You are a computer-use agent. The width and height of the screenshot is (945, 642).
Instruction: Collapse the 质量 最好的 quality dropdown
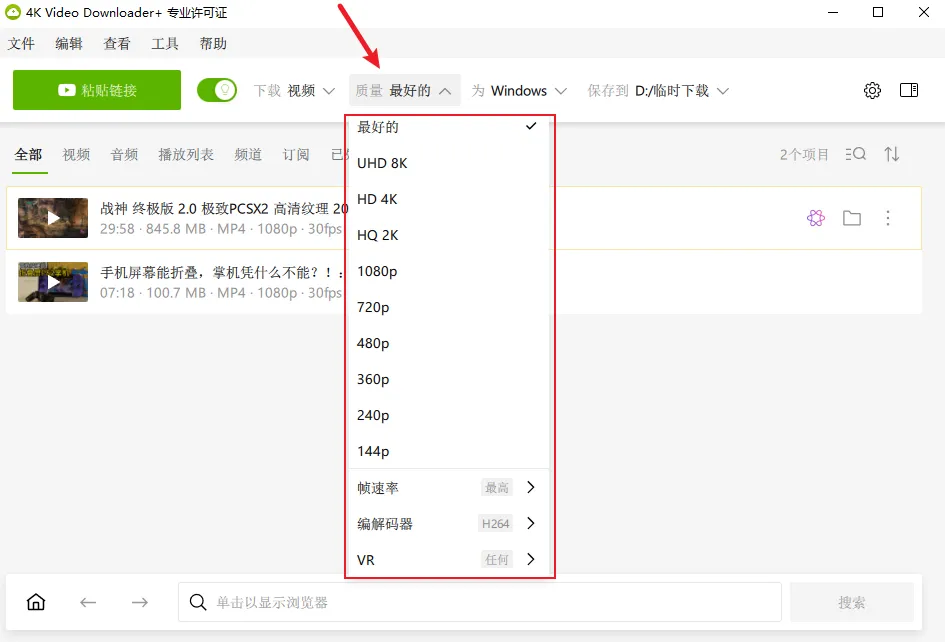pos(404,90)
